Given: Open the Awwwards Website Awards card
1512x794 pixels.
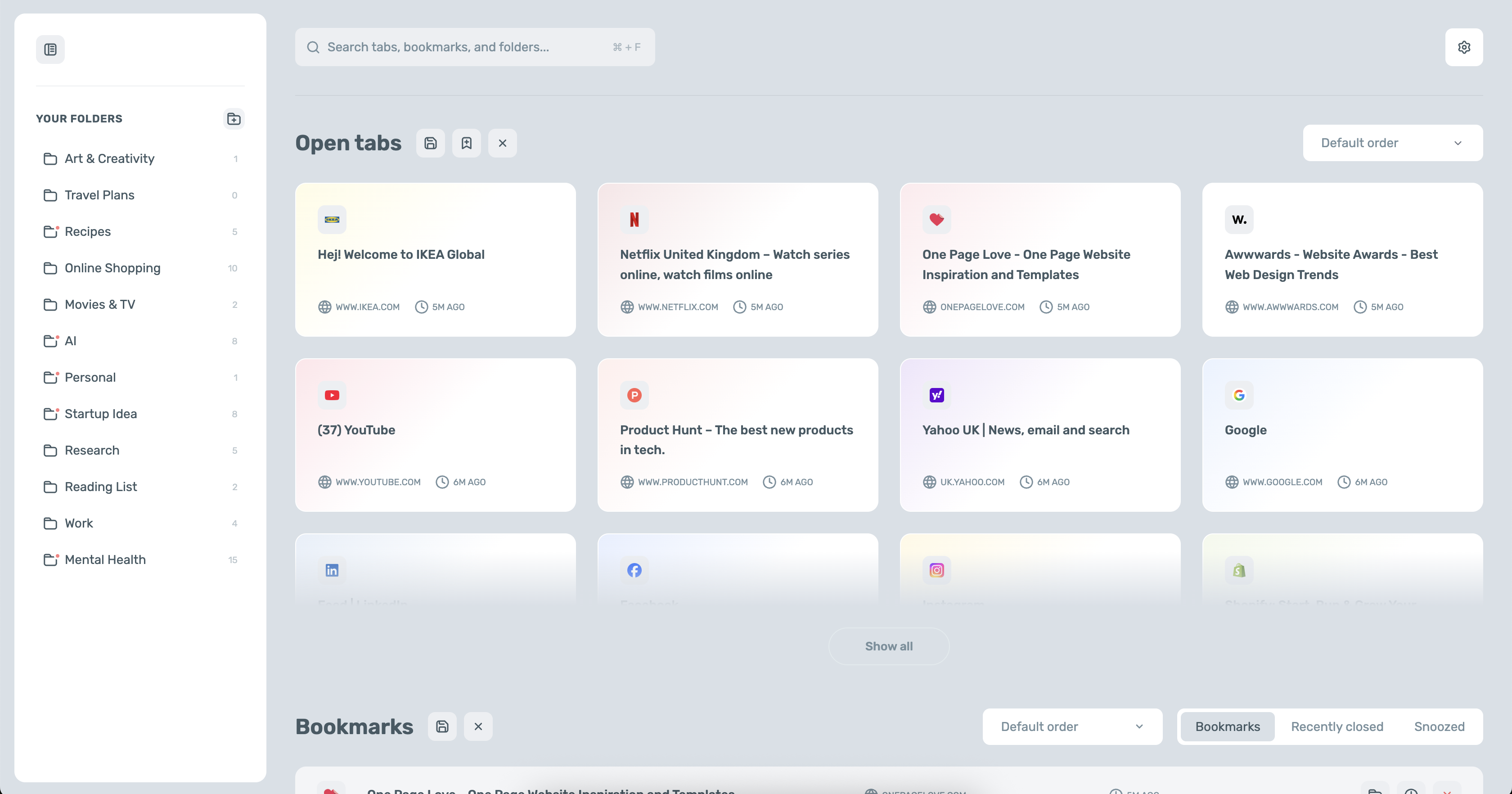Looking at the screenshot, I should coord(1342,260).
